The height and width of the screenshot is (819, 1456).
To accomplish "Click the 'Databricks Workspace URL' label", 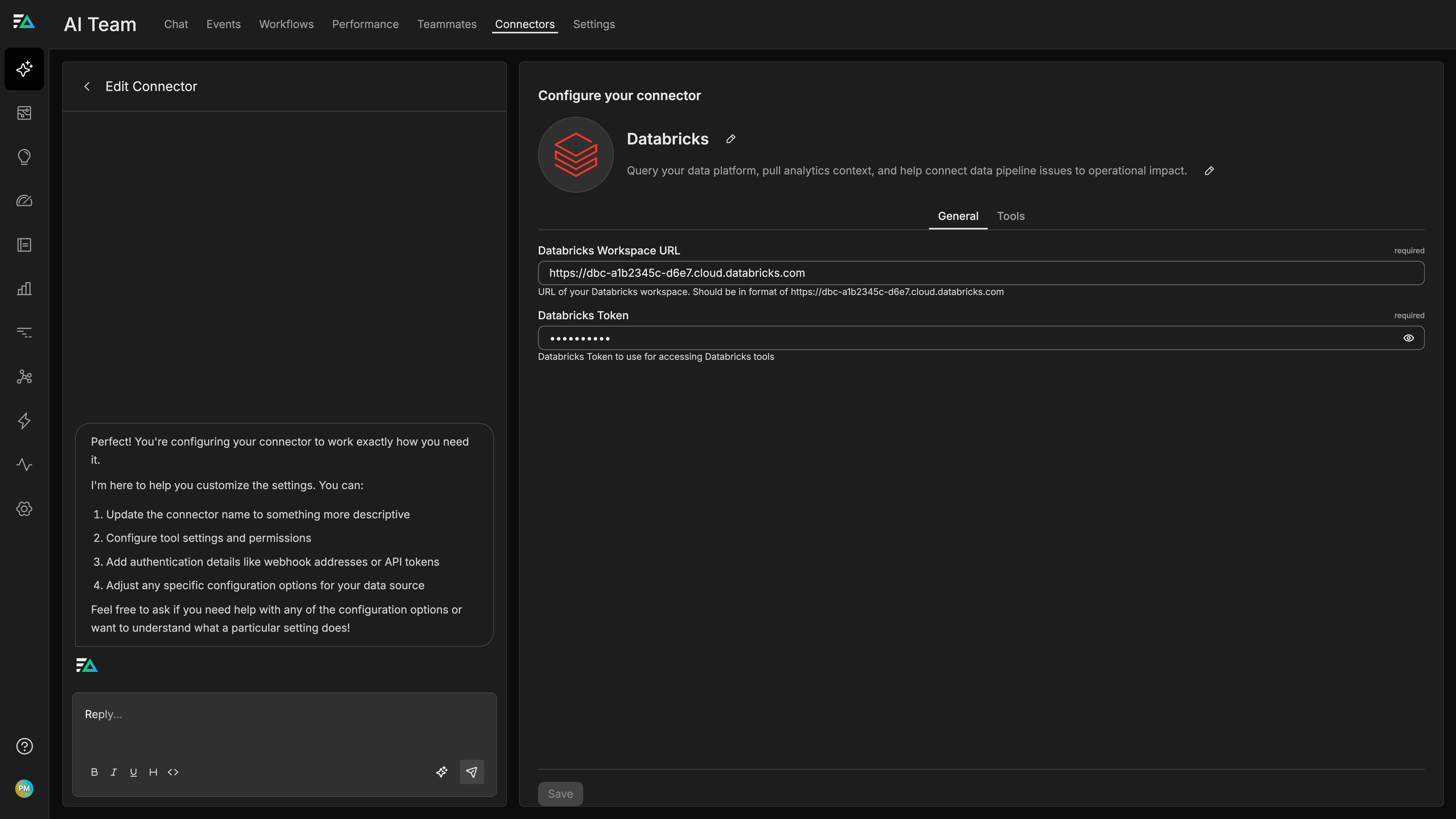I will coord(609,250).
